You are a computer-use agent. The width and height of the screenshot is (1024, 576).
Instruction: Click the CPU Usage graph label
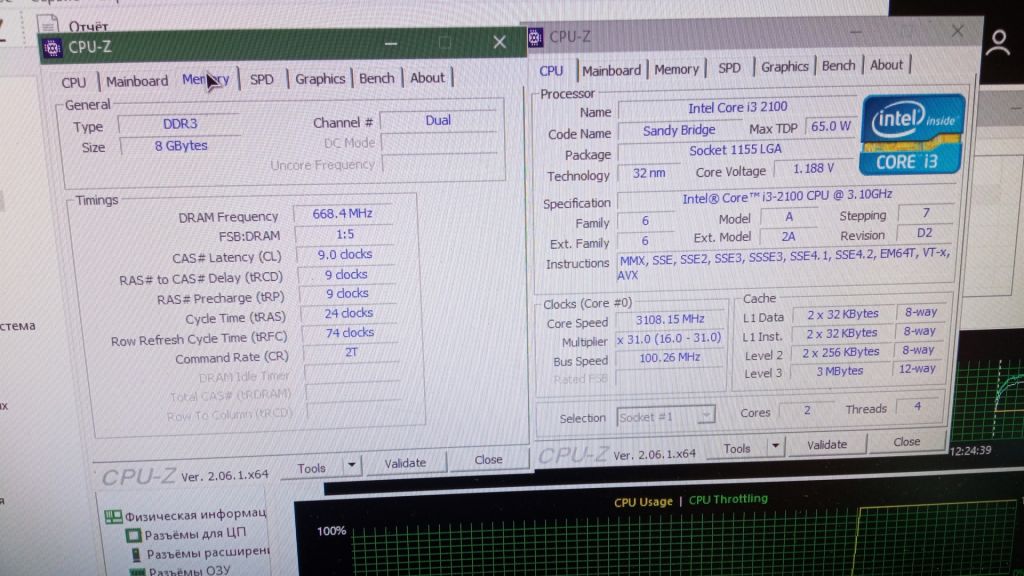click(x=643, y=502)
